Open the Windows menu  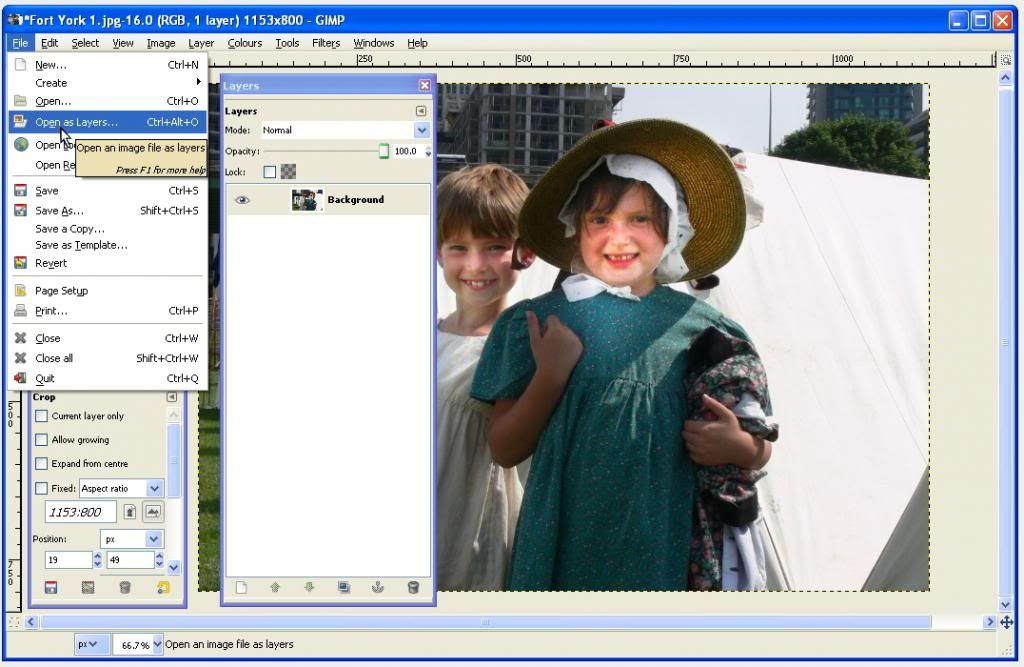pos(374,43)
